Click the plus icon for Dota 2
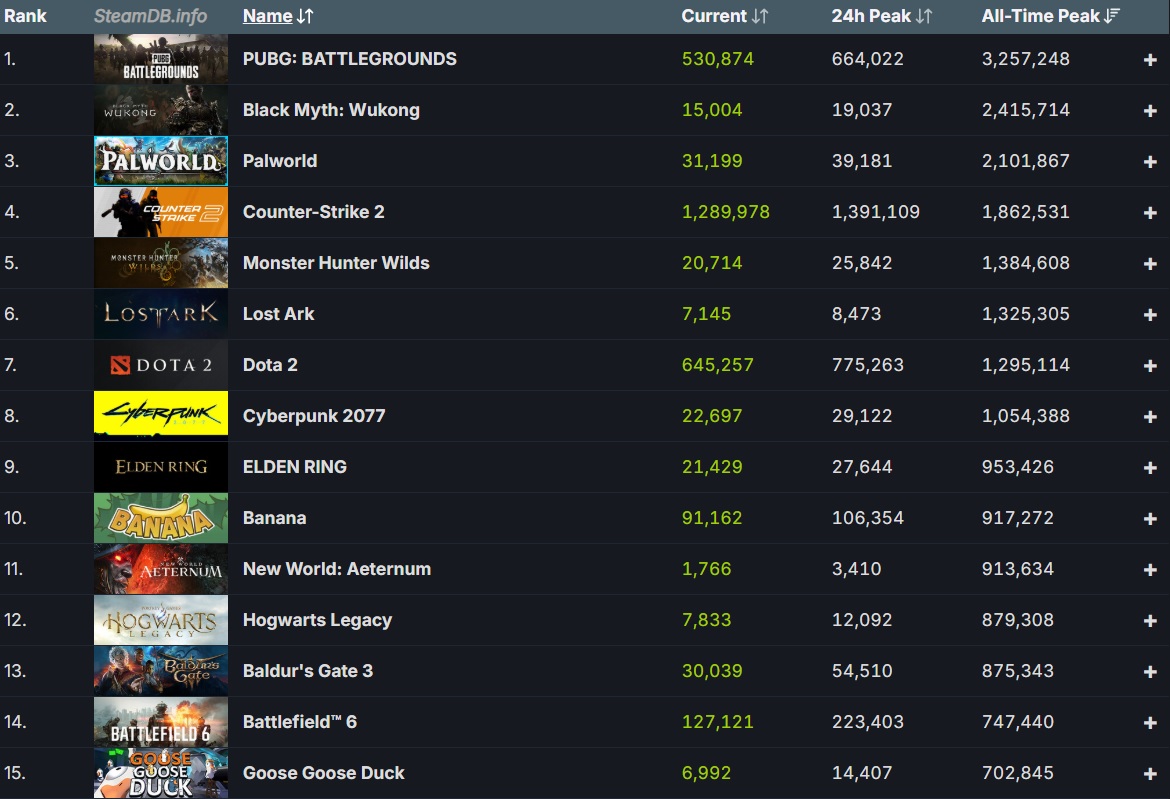The height and width of the screenshot is (799, 1170). (1149, 366)
